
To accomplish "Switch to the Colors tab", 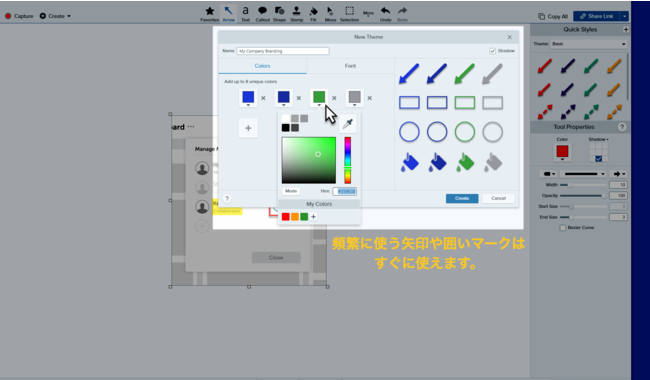I will 262,66.
